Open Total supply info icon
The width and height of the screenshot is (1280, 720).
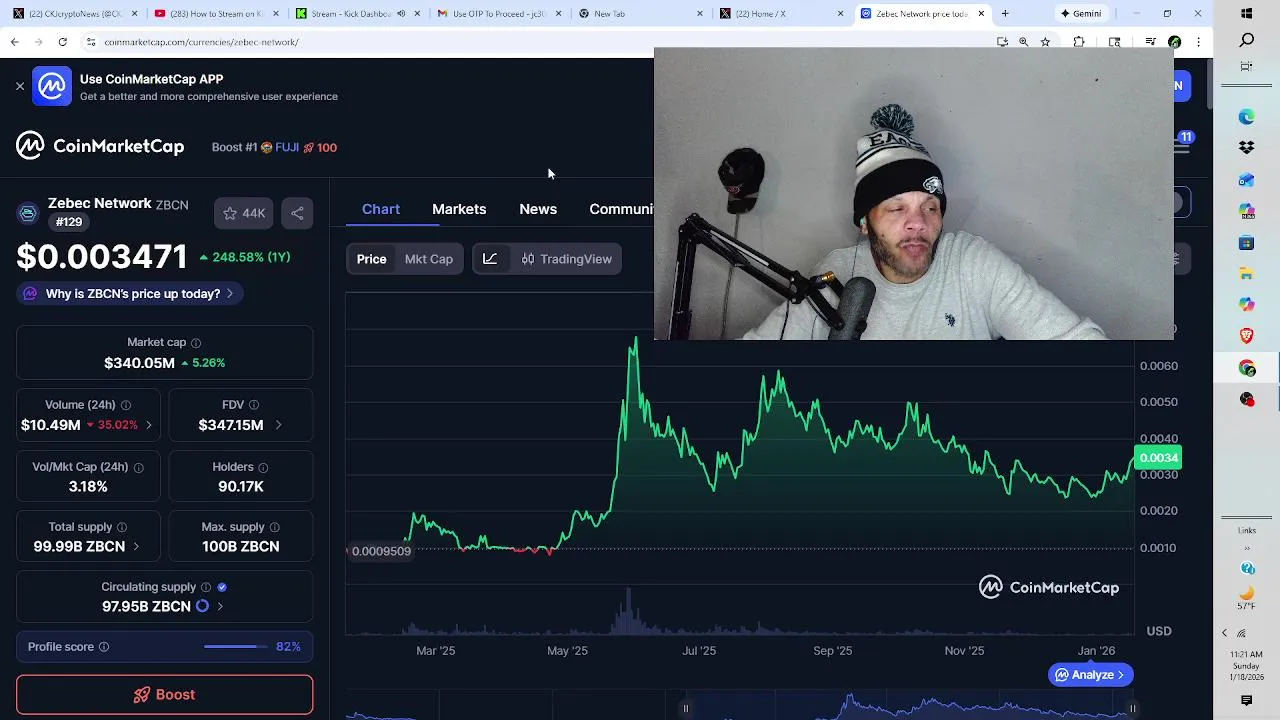pos(122,527)
